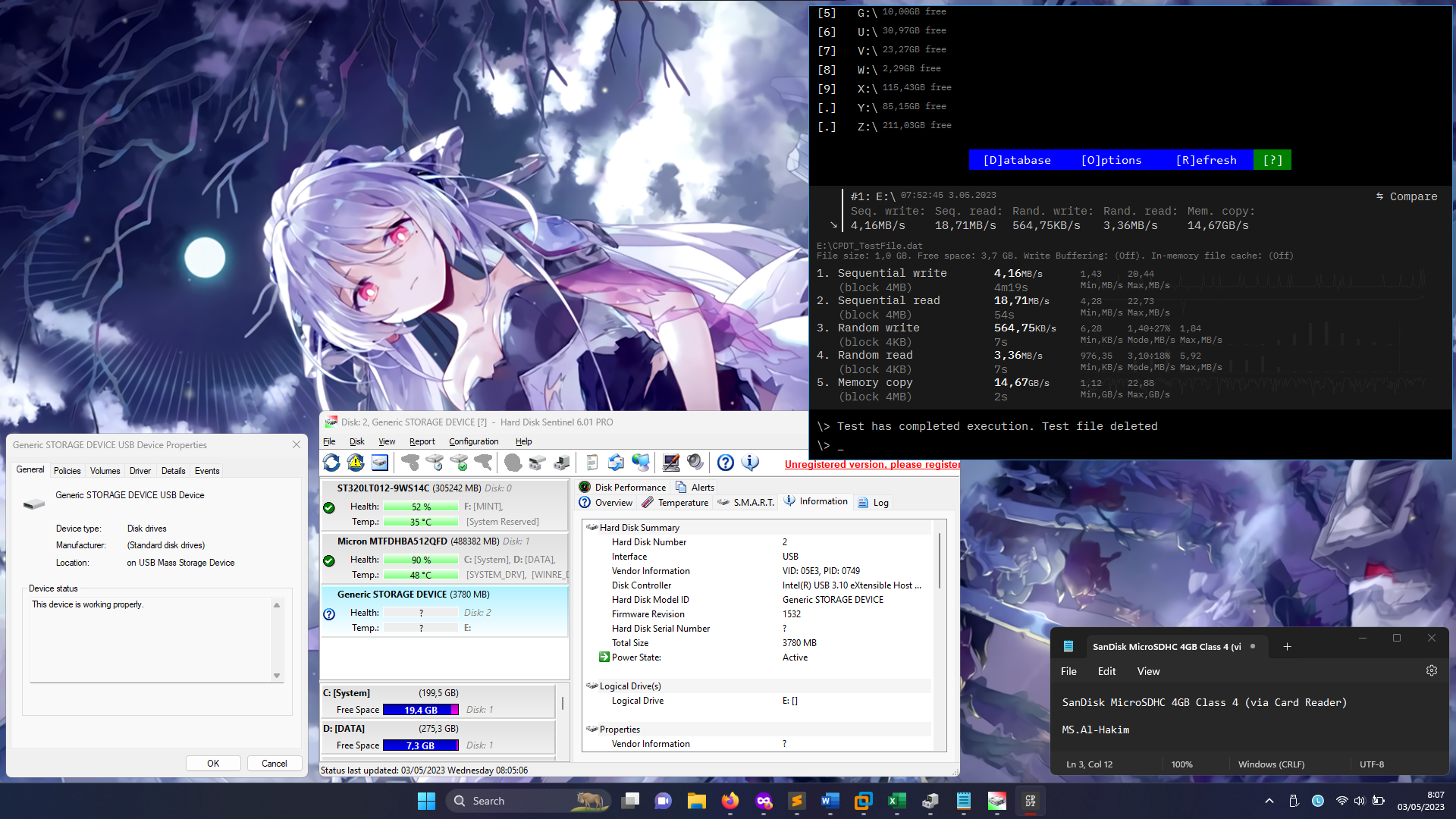Click the Wi-Fi network tray icon
This screenshot has height=819, width=1456.
(1341, 801)
